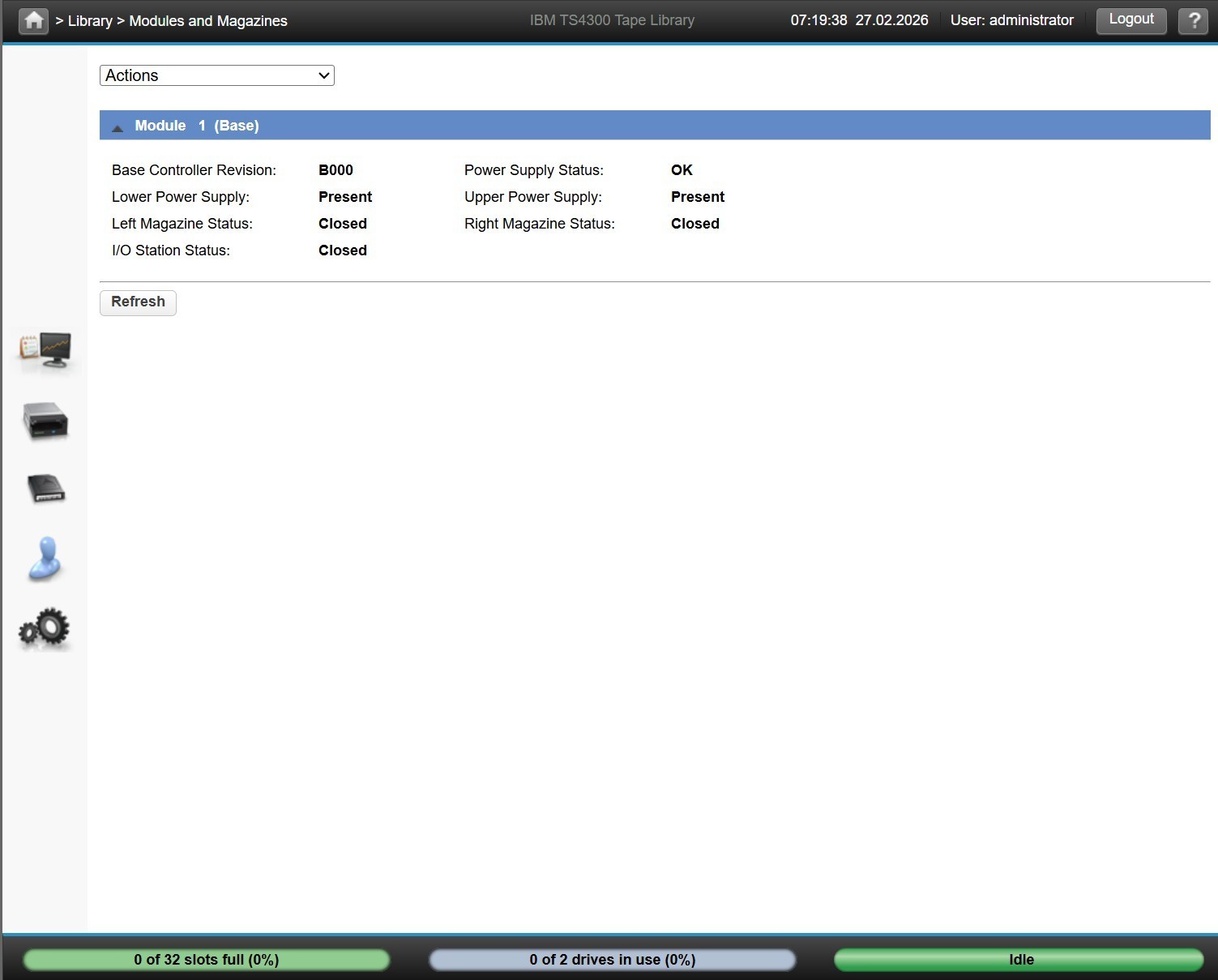
Task: Collapse the Module 1 (Base) section
Action: [x=118, y=126]
